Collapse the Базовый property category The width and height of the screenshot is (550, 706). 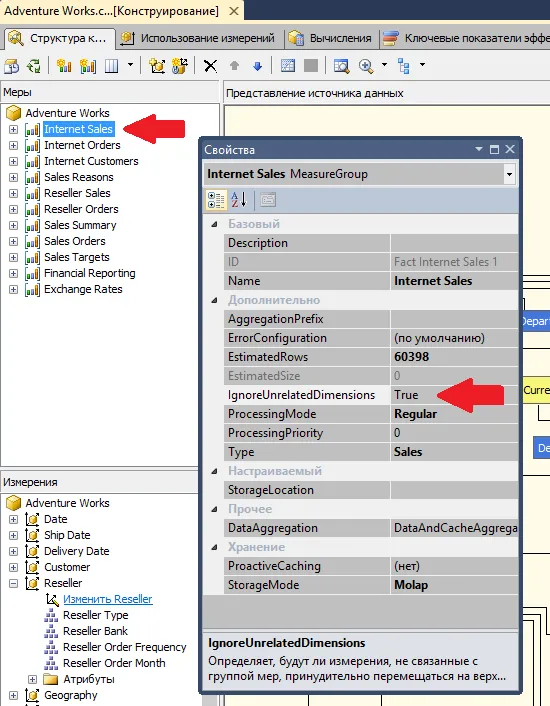215,224
